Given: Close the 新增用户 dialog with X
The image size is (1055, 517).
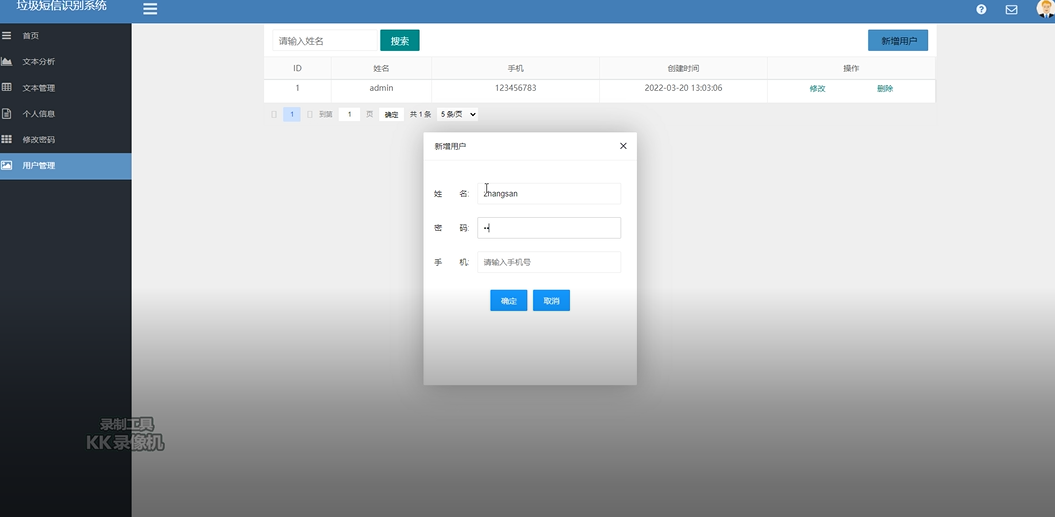Looking at the screenshot, I should tap(623, 145).
